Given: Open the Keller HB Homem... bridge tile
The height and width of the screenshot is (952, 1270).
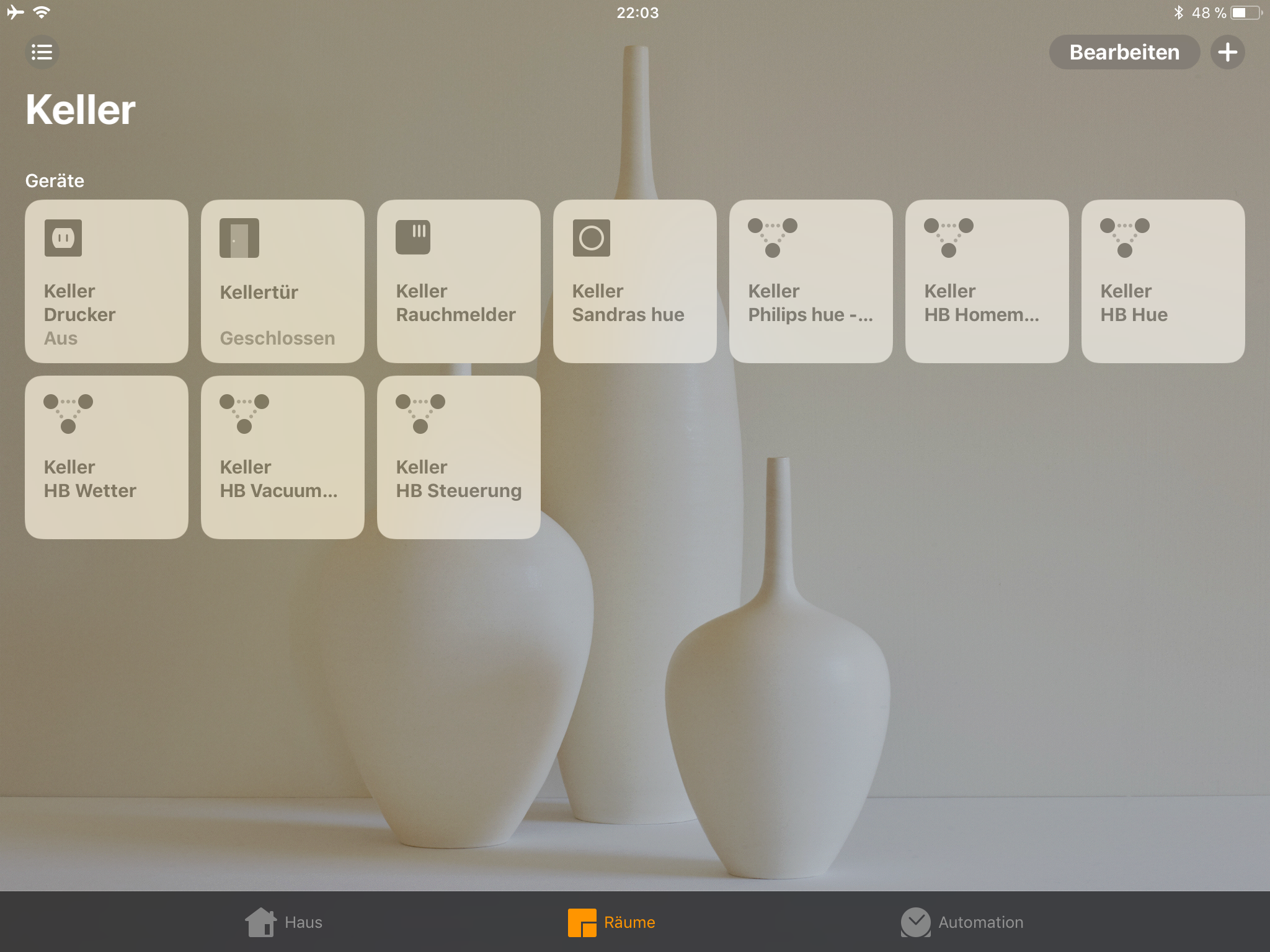Looking at the screenshot, I should 987,281.
